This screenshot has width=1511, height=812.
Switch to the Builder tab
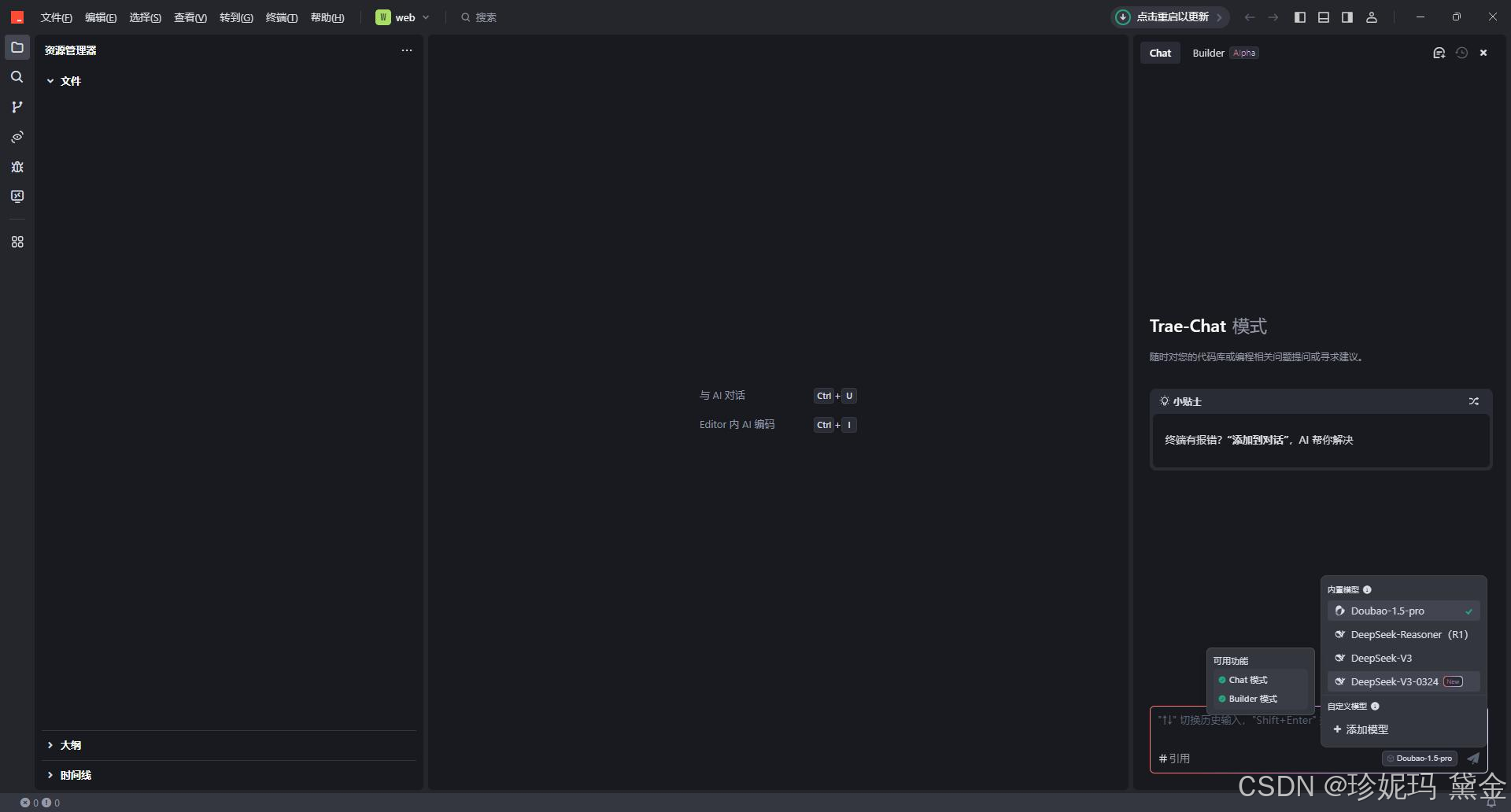coord(1225,53)
